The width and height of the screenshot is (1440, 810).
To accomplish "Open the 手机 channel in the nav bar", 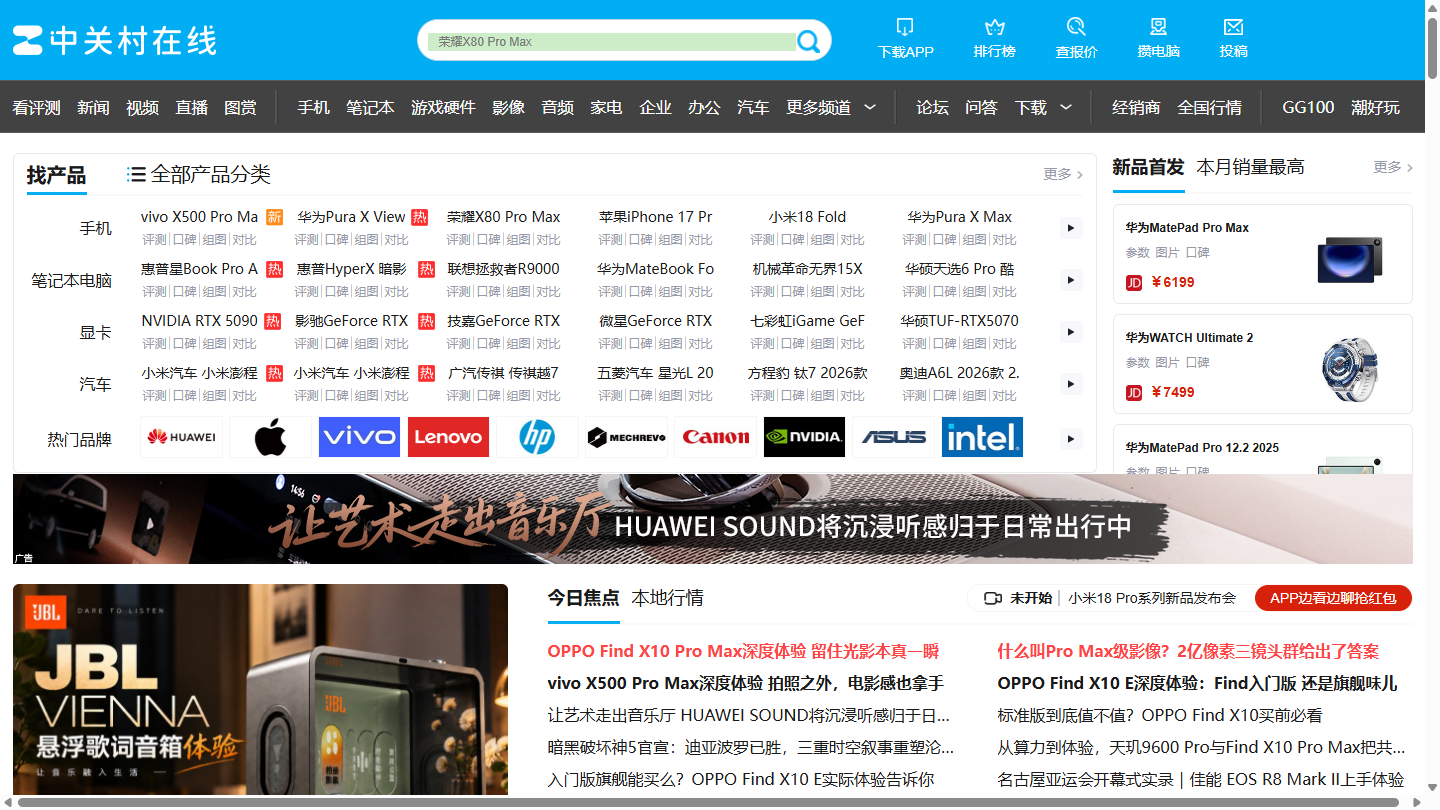I will click(x=313, y=107).
